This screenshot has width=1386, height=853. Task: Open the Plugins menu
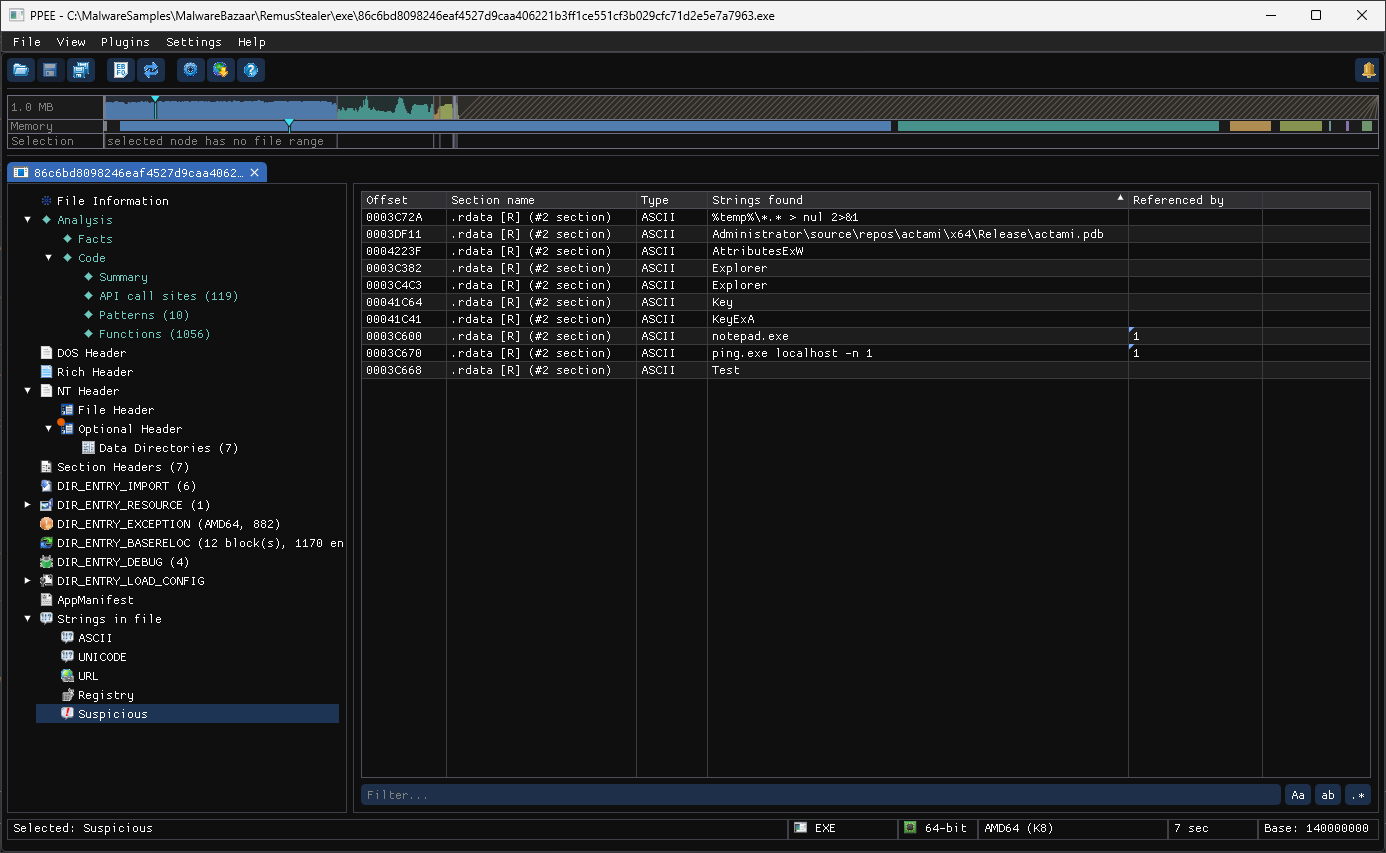(125, 42)
